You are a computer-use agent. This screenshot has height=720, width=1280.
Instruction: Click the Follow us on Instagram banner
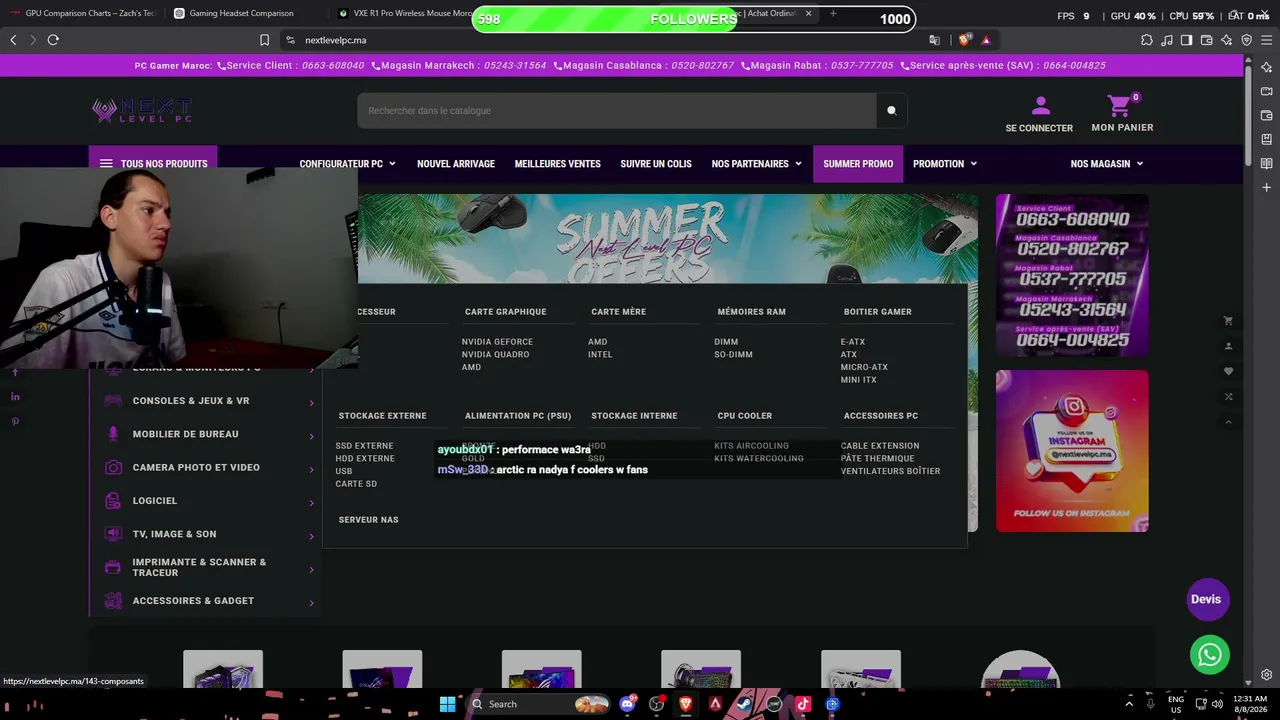(x=1072, y=451)
